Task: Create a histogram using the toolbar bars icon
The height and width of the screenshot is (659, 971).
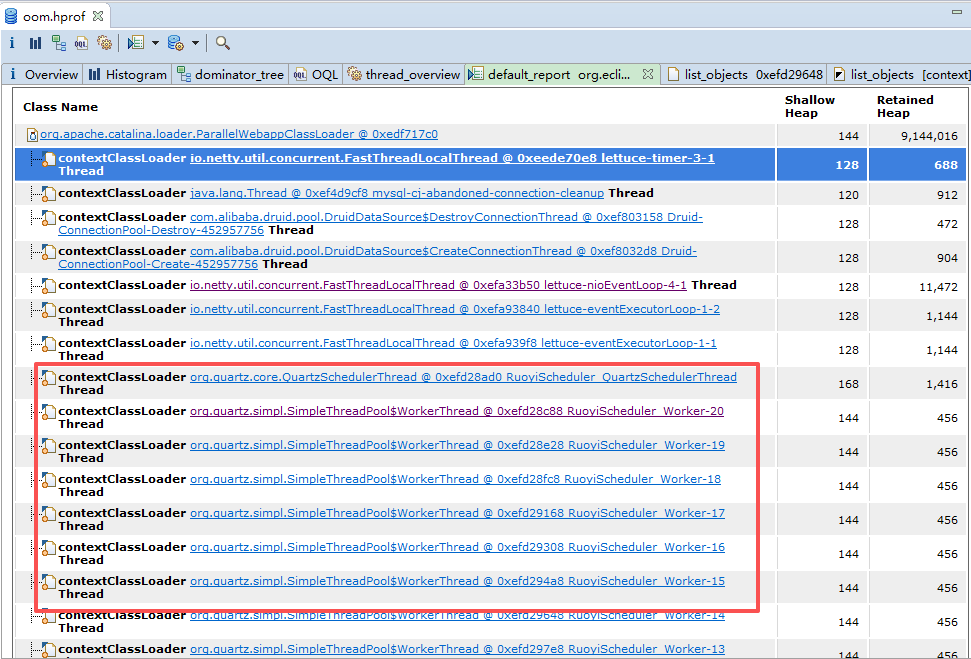Action: click(35, 43)
